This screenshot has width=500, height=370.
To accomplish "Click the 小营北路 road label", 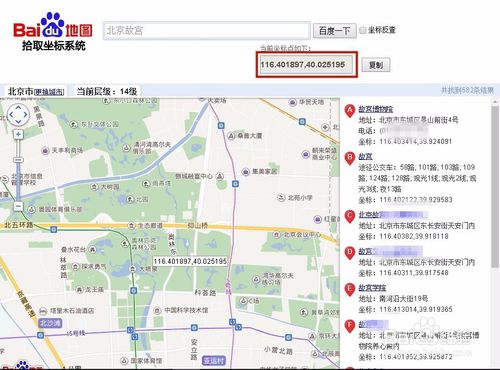I will tap(278, 350).
